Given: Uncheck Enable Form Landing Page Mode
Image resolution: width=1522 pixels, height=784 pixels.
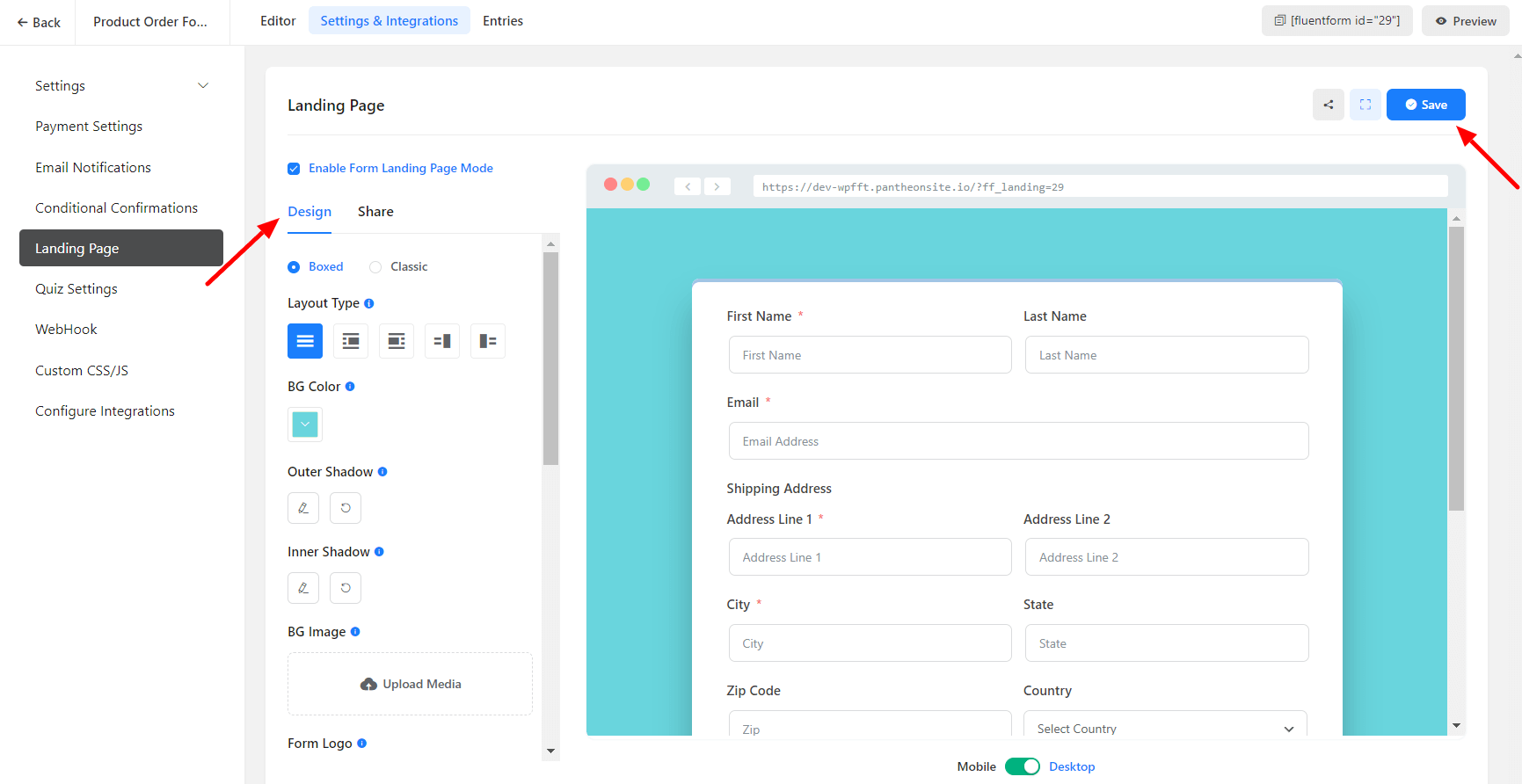Looking at the screenshot, I should click(294, 169).
